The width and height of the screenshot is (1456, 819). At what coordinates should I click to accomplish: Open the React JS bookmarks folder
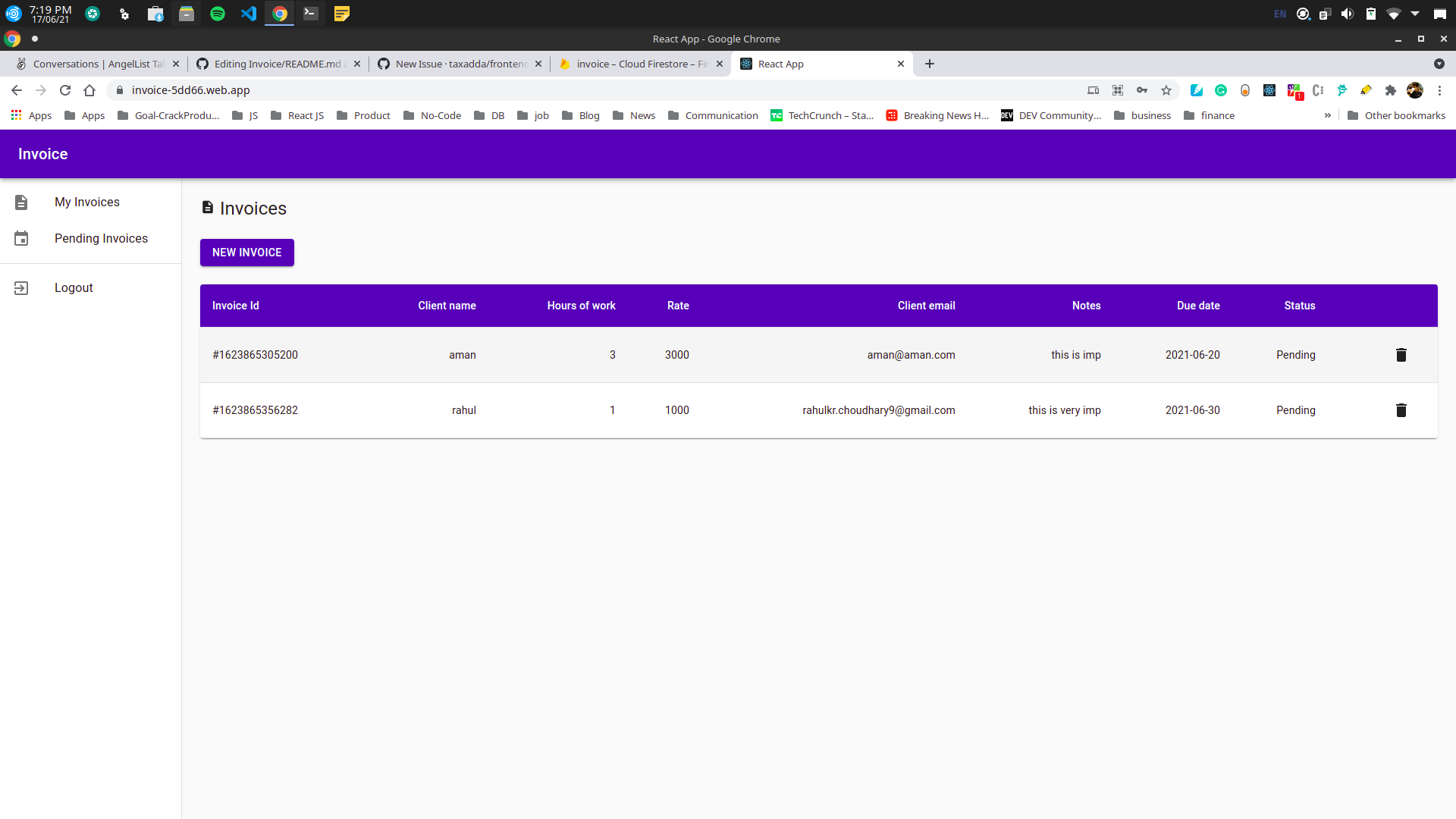tap(297, 115)
